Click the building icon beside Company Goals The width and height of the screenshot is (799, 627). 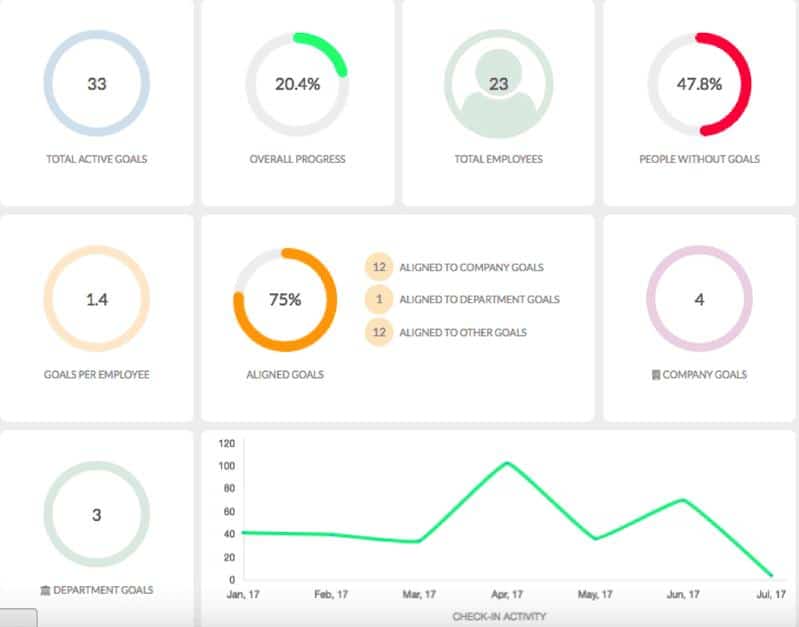[x=656, y=375]
